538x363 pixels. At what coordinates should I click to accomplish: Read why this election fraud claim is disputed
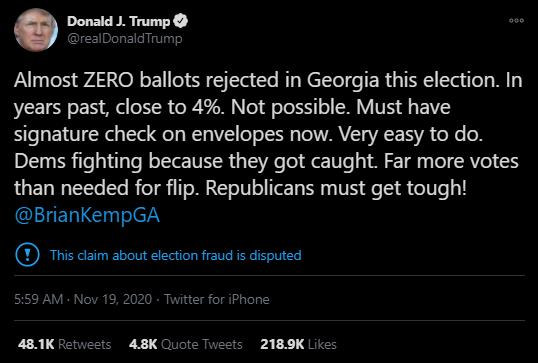pos(176,255)
